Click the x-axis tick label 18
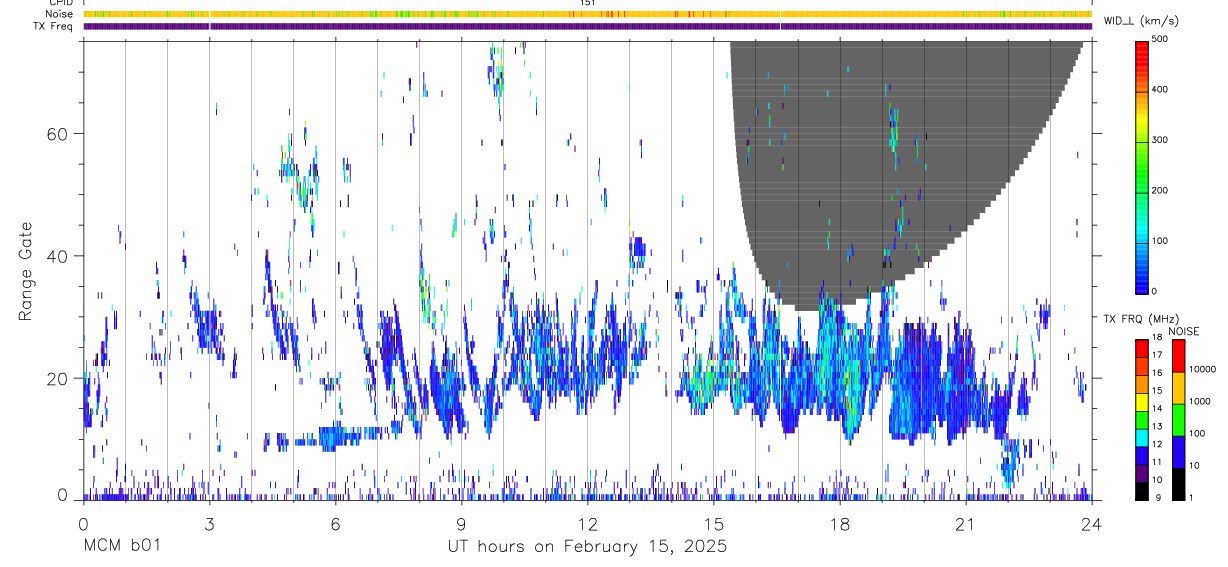 pos(839,524)
